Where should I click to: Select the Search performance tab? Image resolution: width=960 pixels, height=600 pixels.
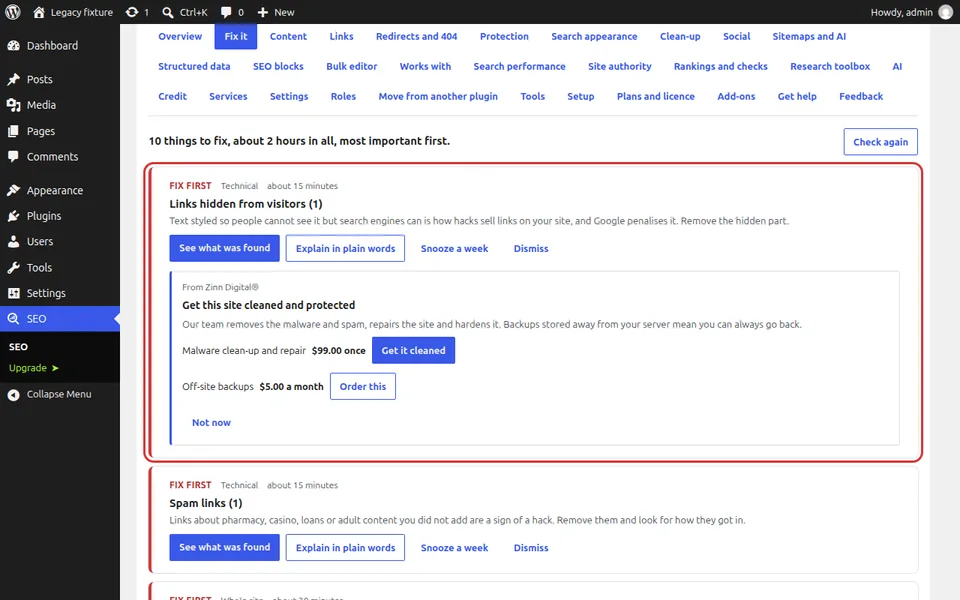point(519,66)
